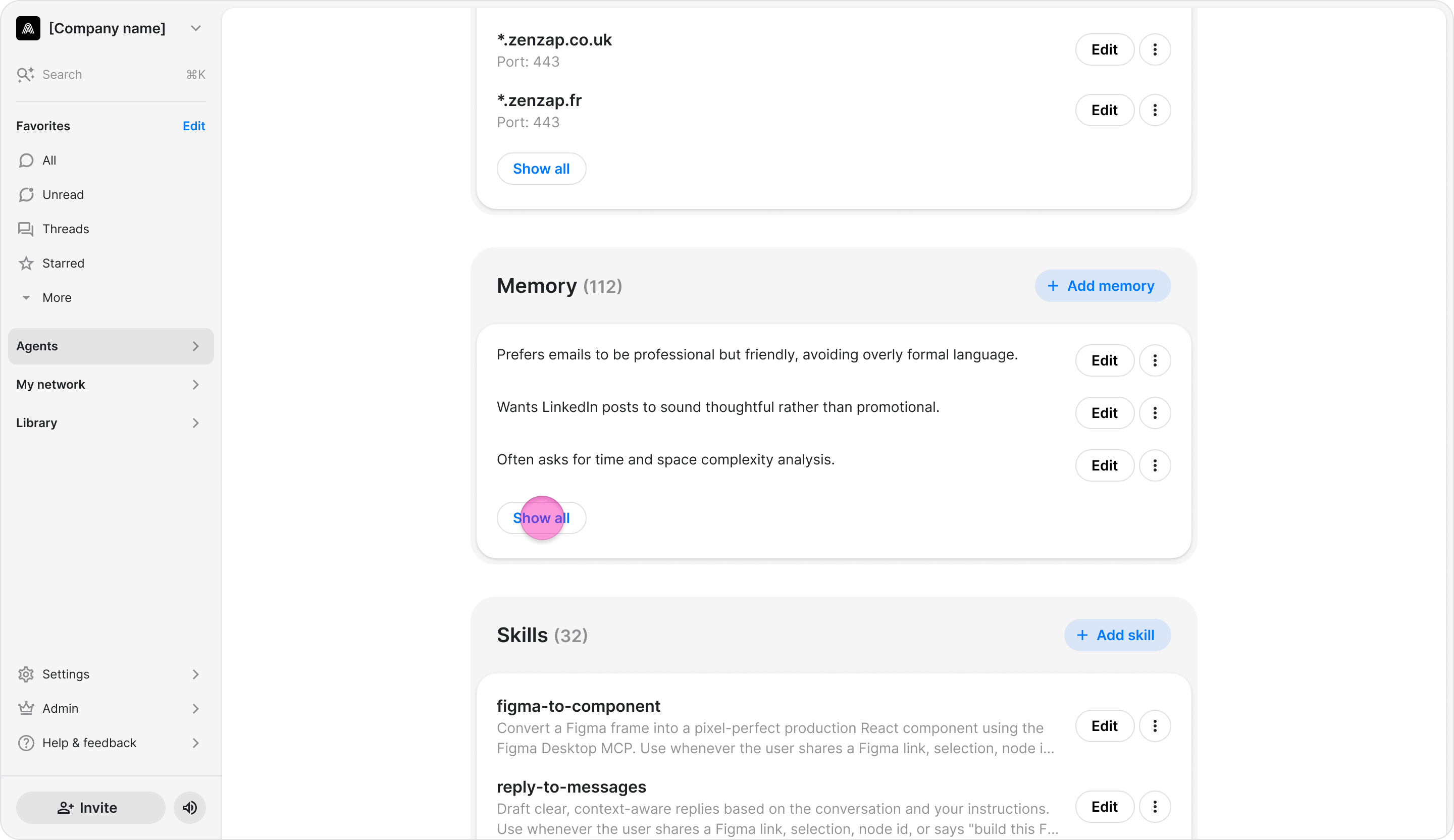Viewport: 1454px width, 840px height.
Task: Click the Invite button
Action: [90, 808]
